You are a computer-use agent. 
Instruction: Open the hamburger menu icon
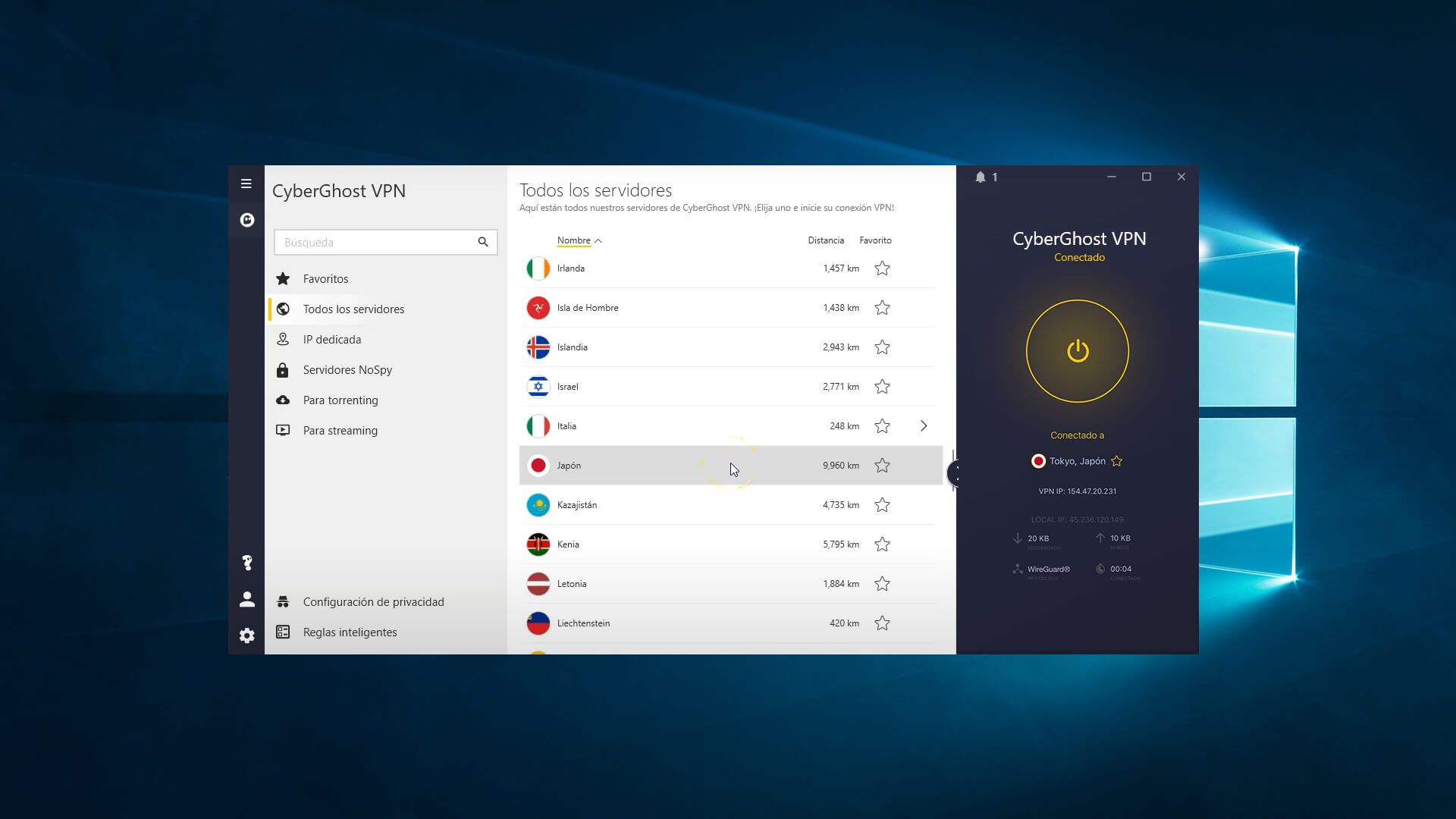(246, 184)
